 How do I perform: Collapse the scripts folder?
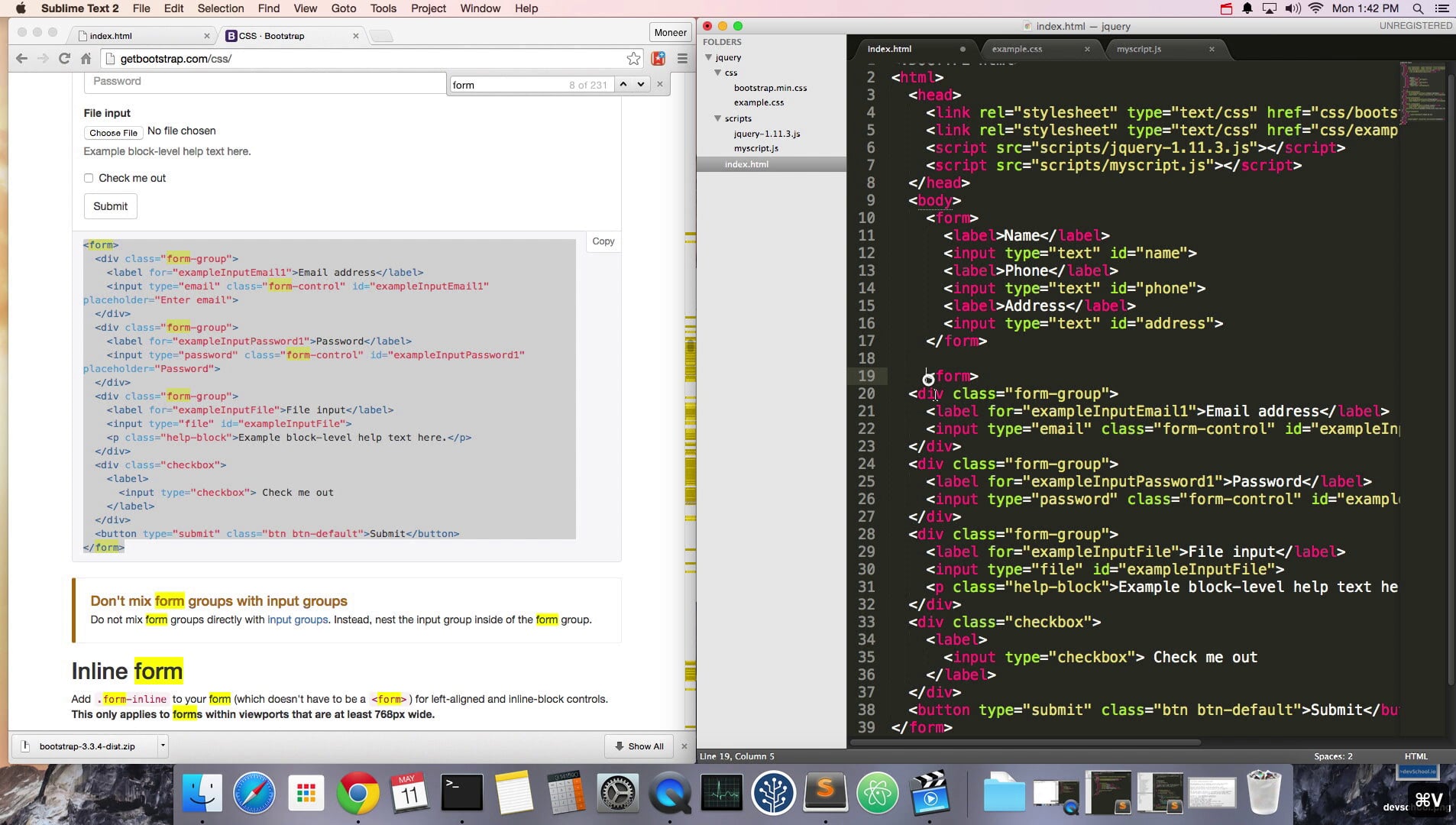pos(718,118)
